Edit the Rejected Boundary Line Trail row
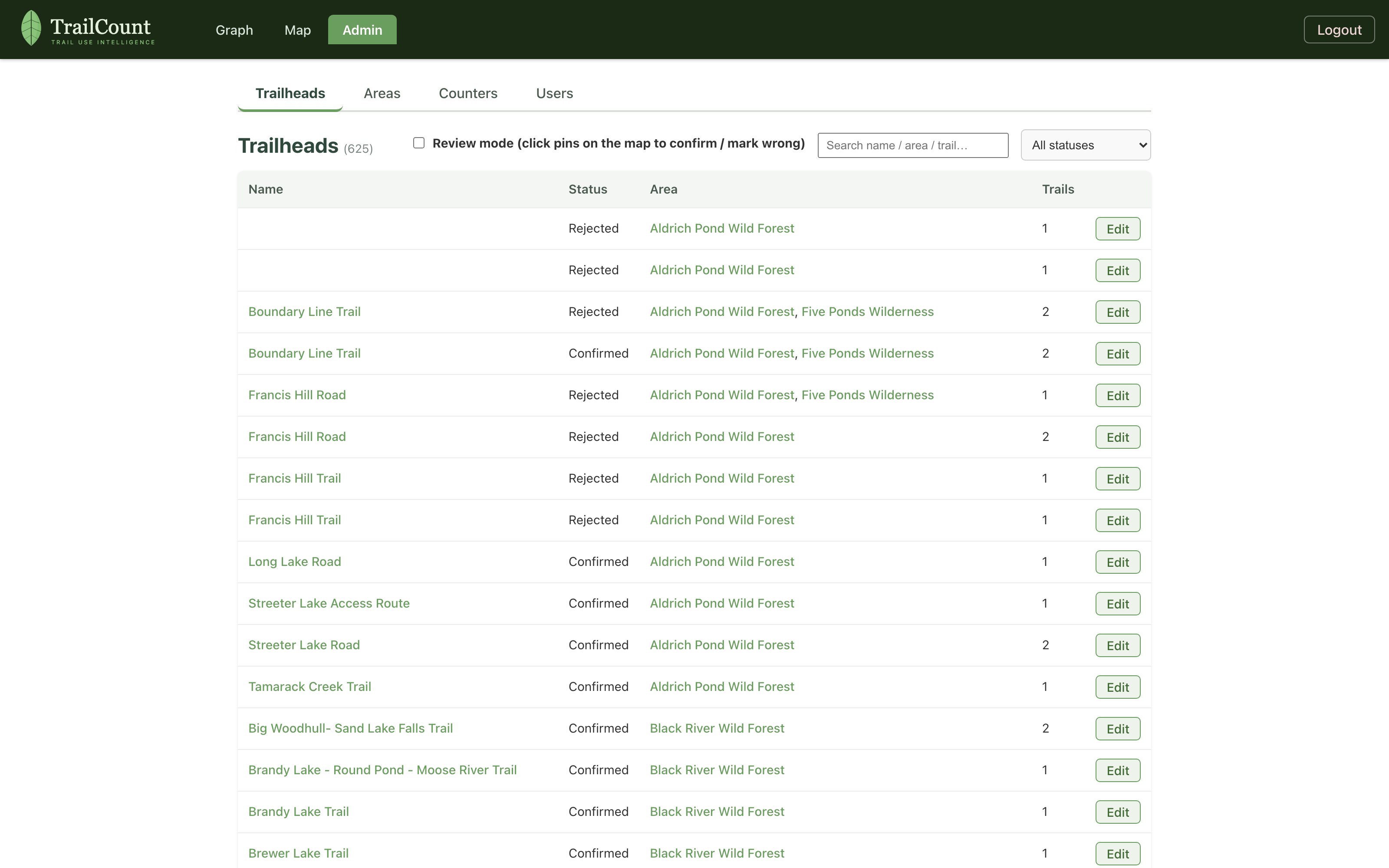 pos(1118,312)
